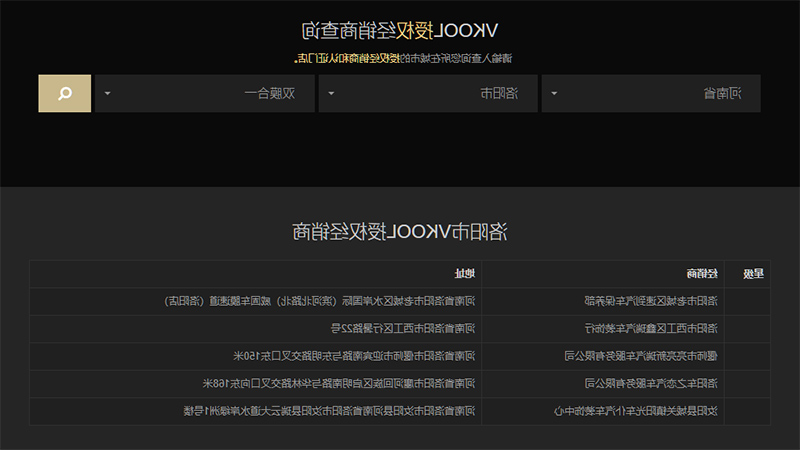Select dealer 偃师市亮亮新瑞汽车服务有限公司
This screenshot has width=800, height=450.
(x=641, y=356)
